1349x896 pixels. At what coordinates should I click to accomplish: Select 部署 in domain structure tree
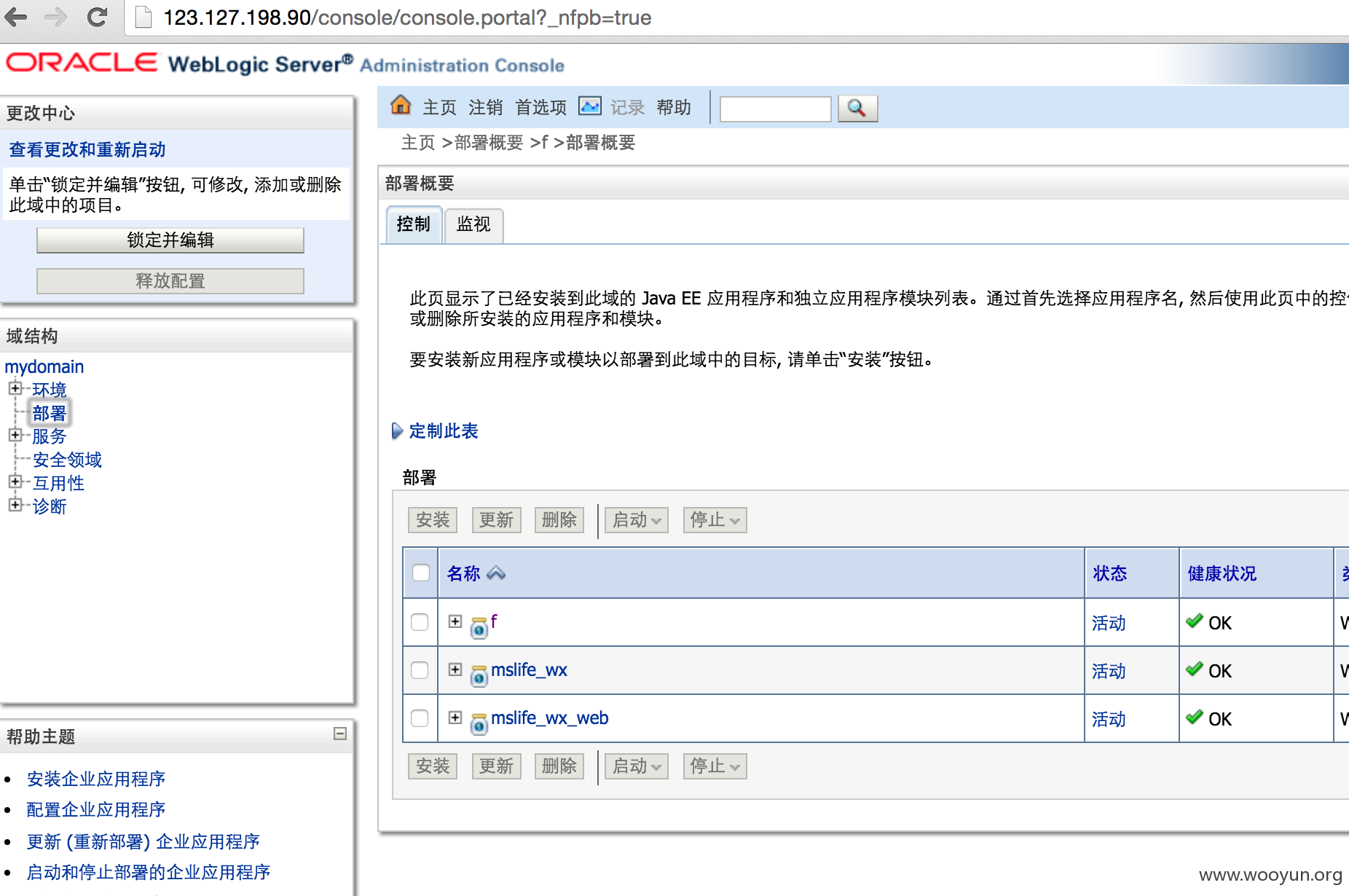click(50, 413)
